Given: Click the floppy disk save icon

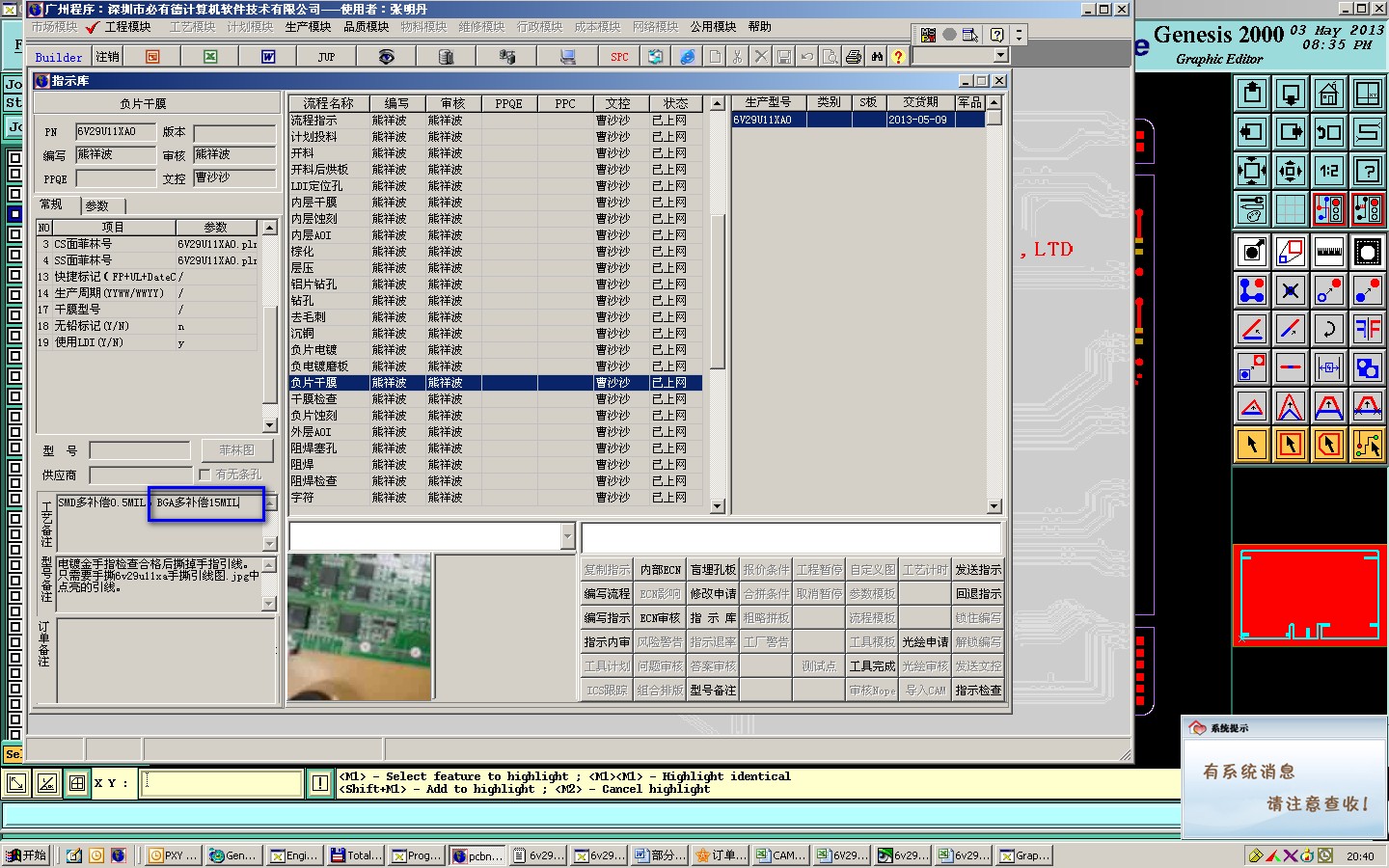Looking at the screenshot, I should pos(783,57).
